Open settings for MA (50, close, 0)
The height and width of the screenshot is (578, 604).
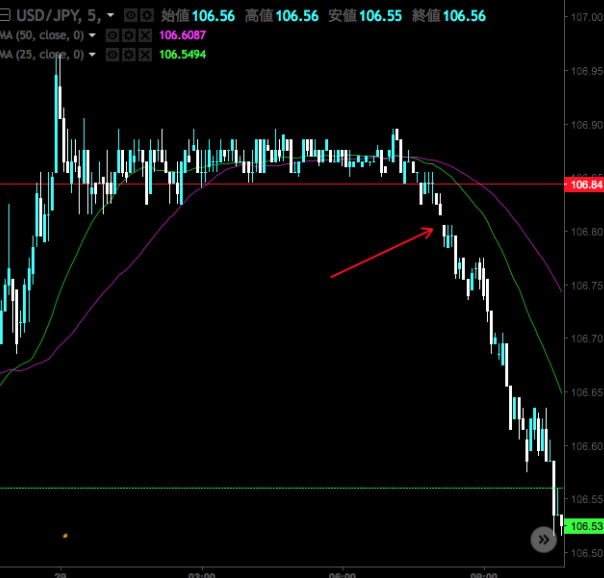[129, 35]
